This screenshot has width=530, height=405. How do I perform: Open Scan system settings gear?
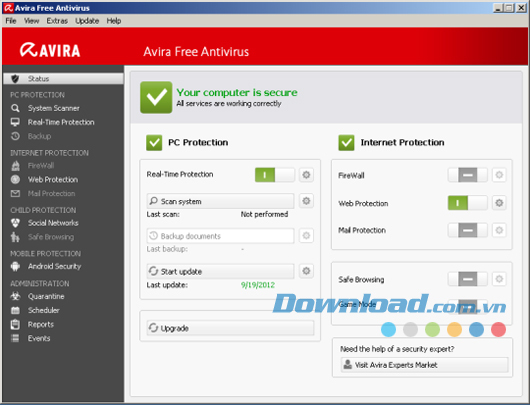click(306, 201)
